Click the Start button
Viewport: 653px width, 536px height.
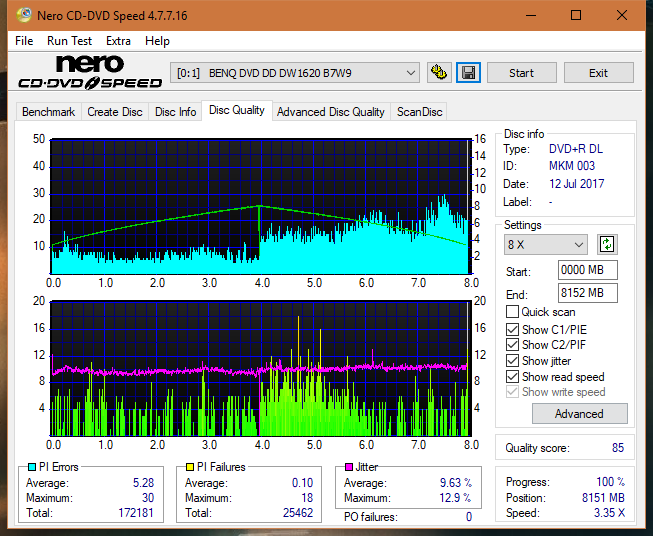pyautogui.click(x=521, y=73)
